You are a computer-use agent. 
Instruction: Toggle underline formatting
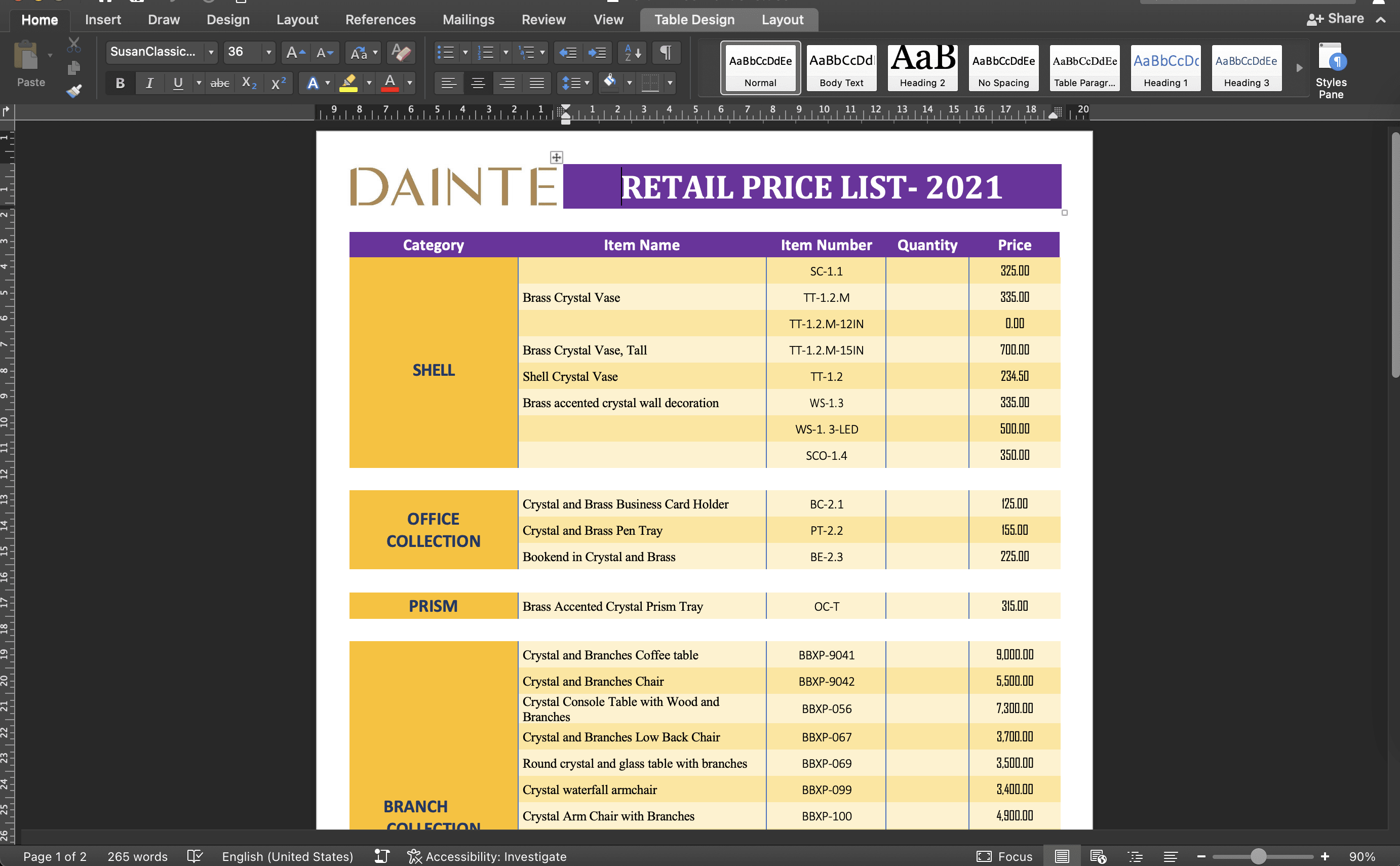point(178,84)
